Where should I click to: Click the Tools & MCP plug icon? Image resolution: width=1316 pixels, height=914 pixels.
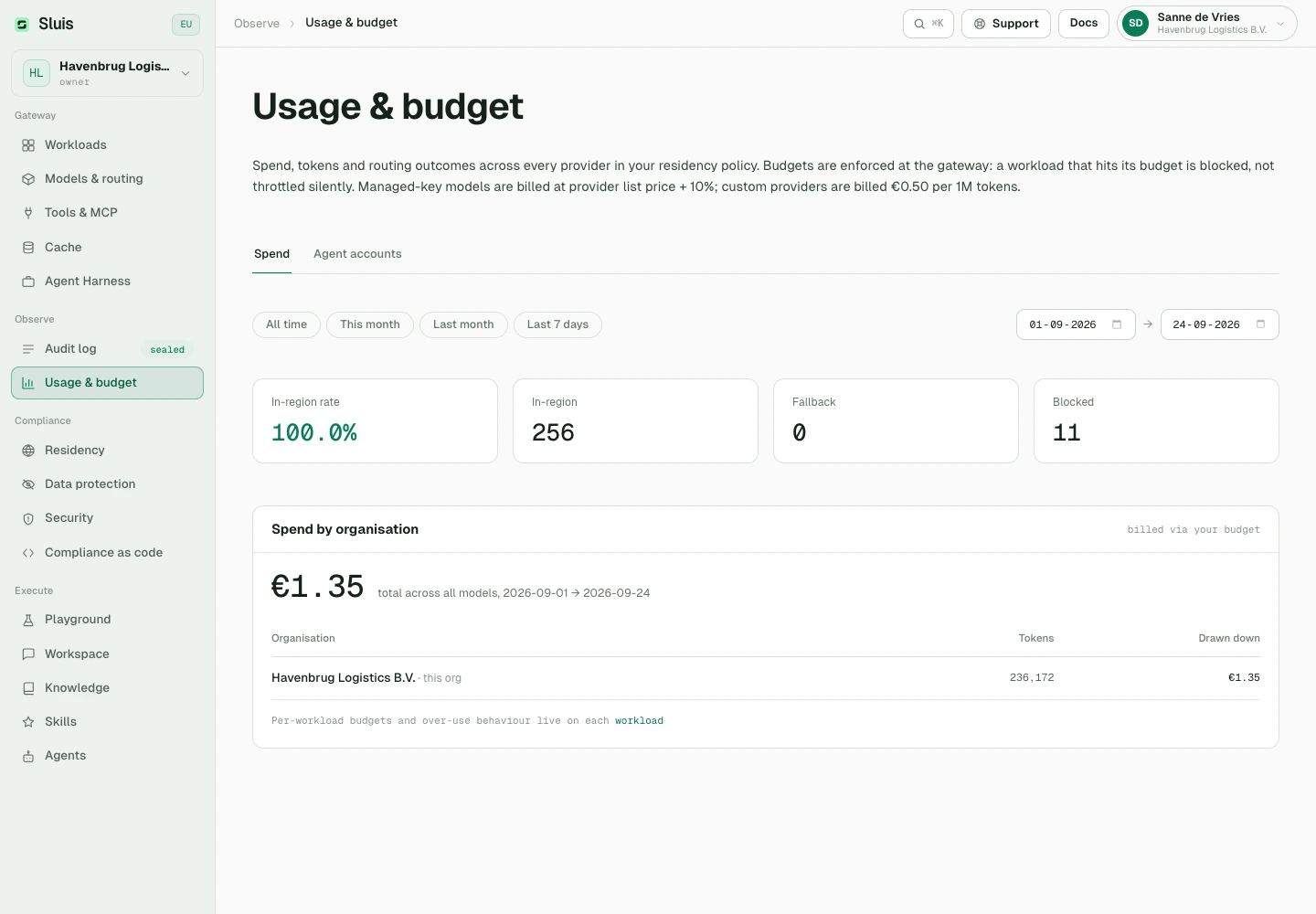coord(28,213)
